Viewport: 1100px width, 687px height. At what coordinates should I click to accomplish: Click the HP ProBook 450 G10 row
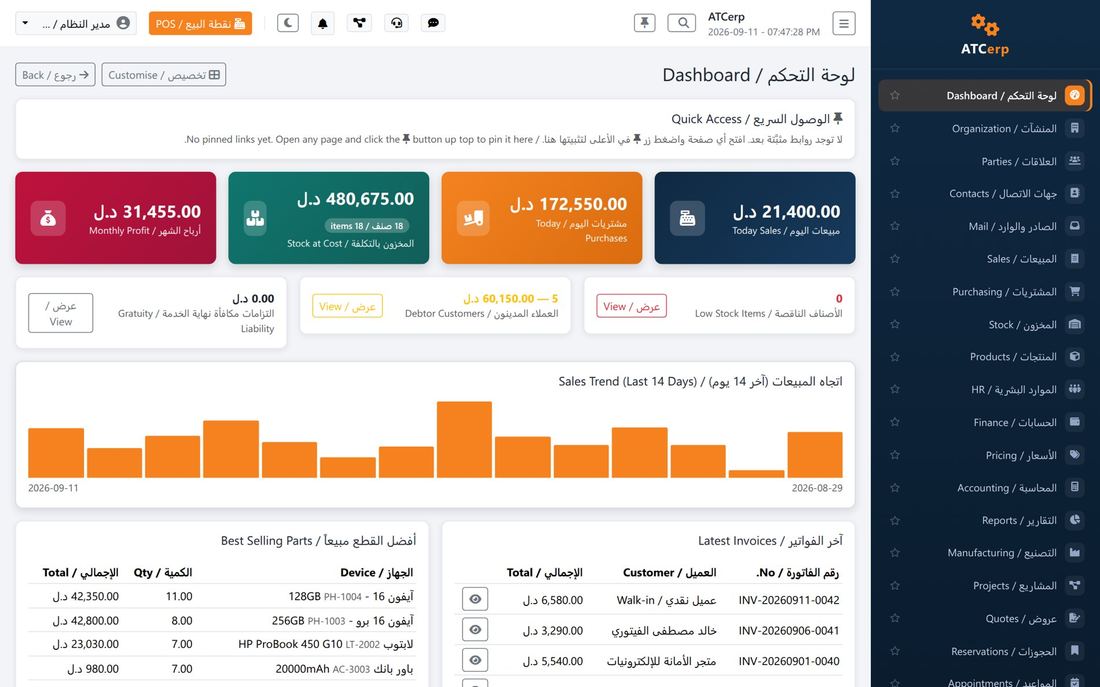pyautogui.click(x=222, y=643)
